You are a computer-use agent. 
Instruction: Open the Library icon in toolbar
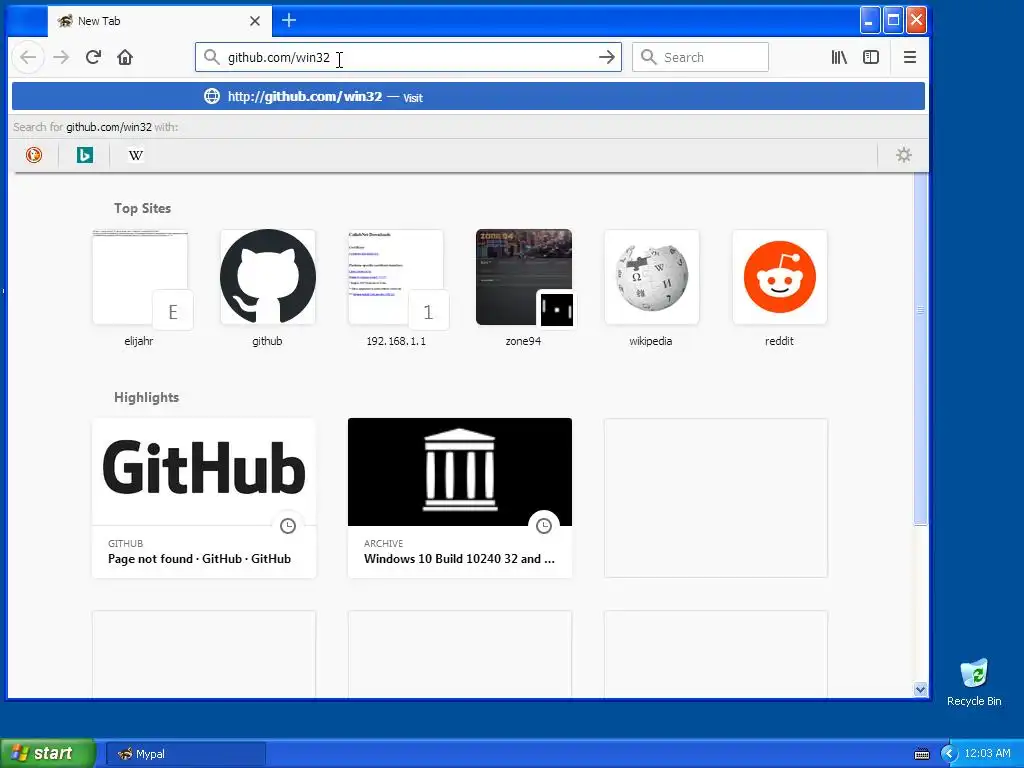[839, 57]
